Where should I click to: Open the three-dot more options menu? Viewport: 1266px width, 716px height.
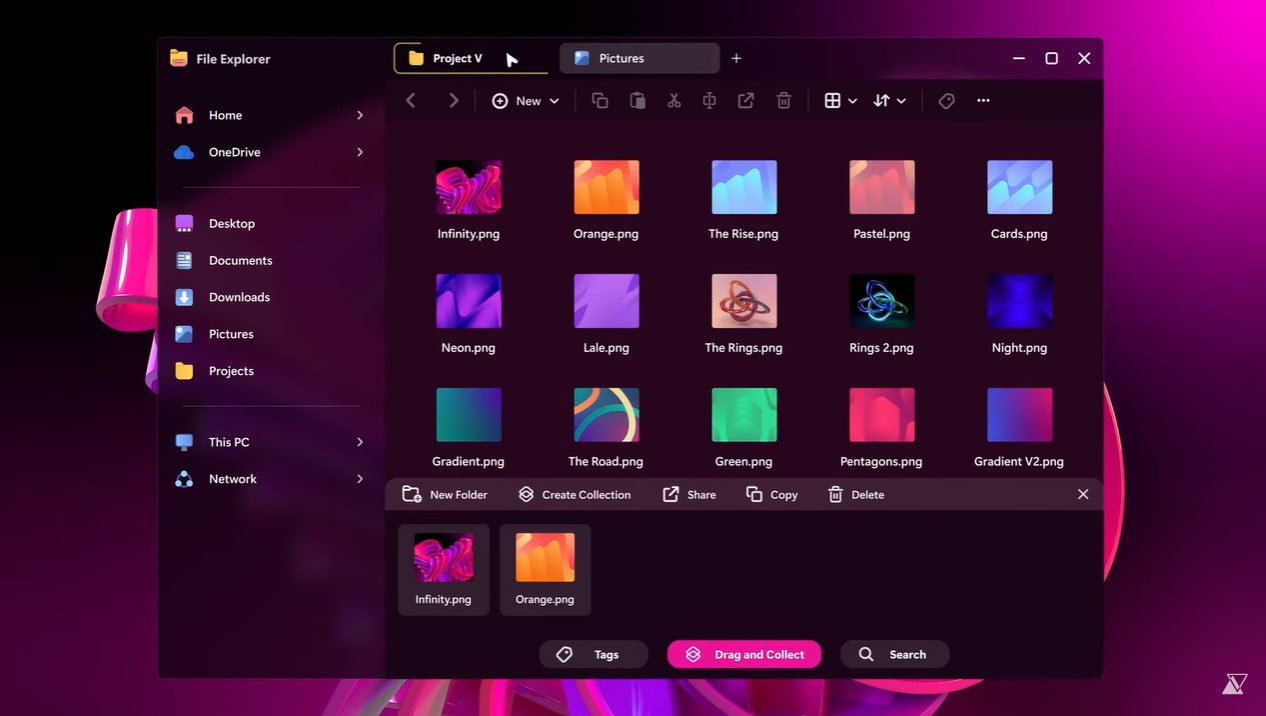click(983, 101)
